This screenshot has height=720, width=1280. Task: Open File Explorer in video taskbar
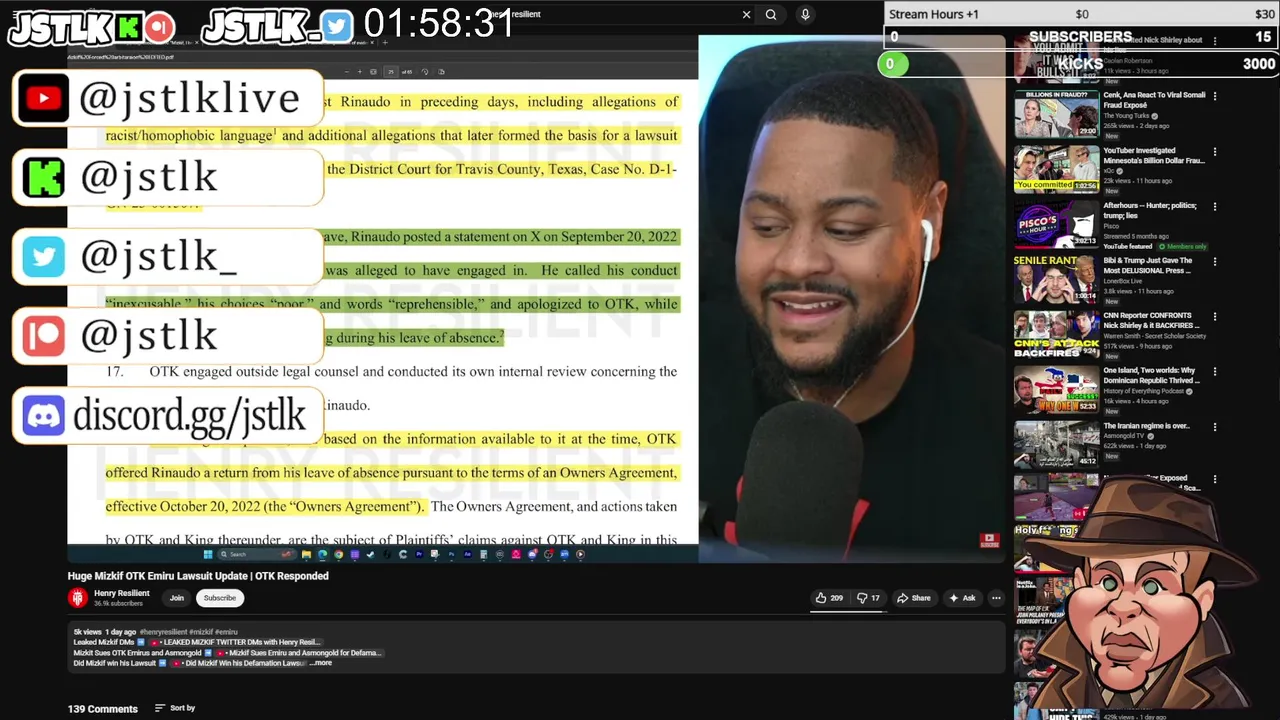(x=306, y=554)
